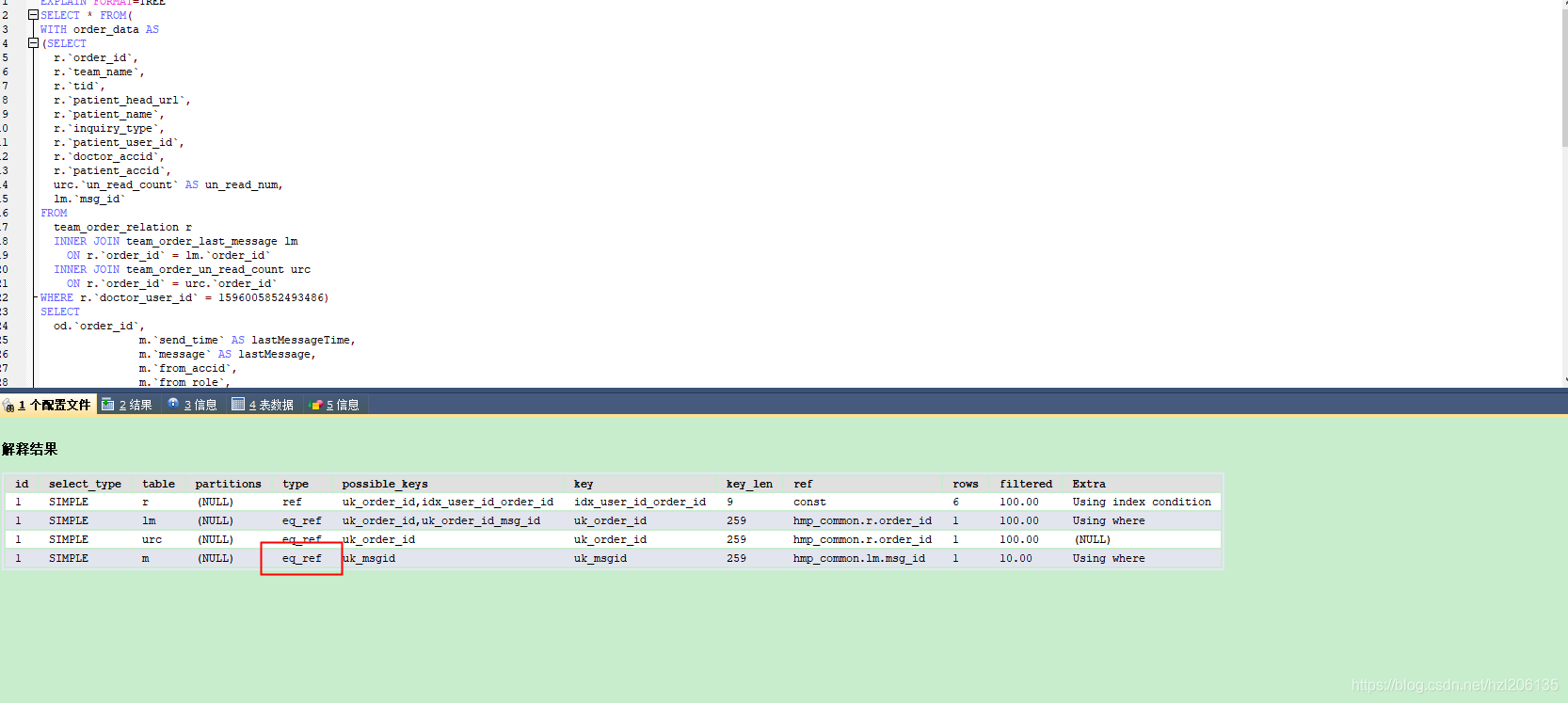
Task: Click the lm.`msg_id` select column line
Action: (89, 199)
